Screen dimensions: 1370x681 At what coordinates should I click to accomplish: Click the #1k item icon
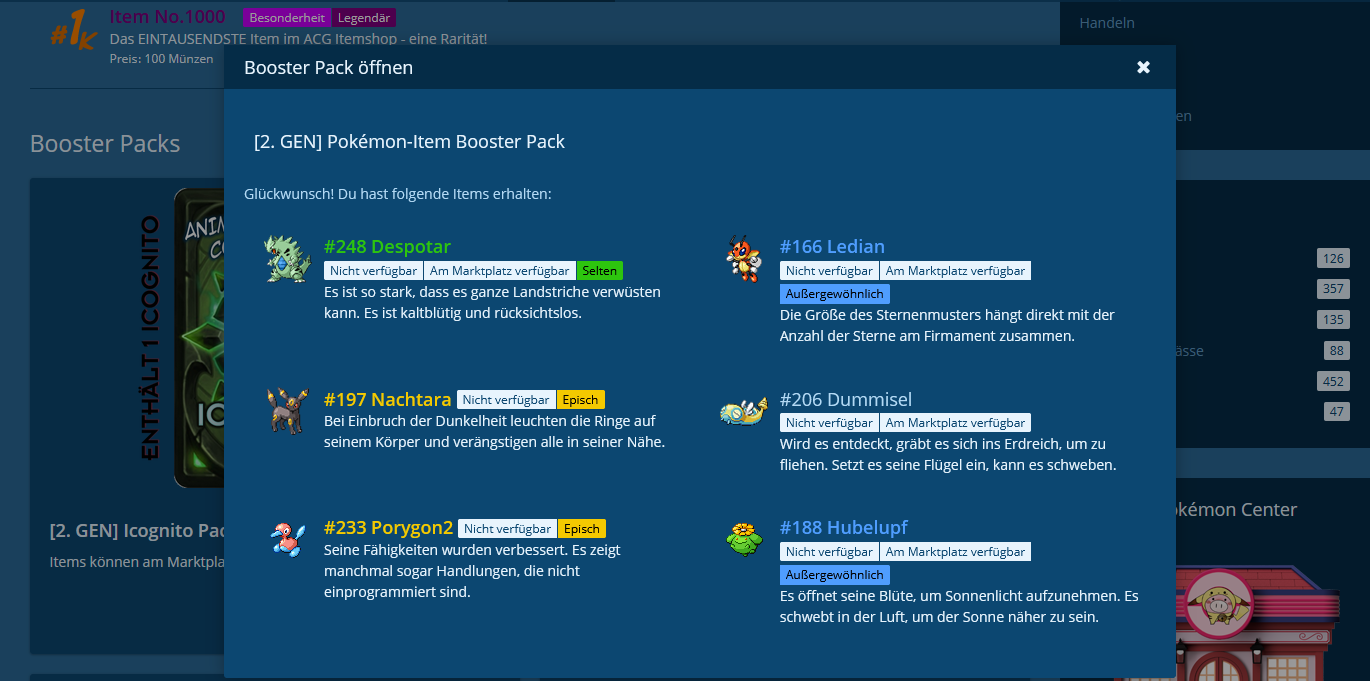coord(72,31)
